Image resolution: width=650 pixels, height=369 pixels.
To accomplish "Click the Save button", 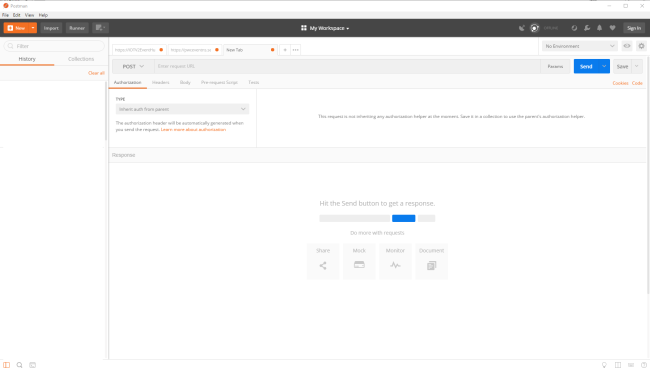I will 622,66.
